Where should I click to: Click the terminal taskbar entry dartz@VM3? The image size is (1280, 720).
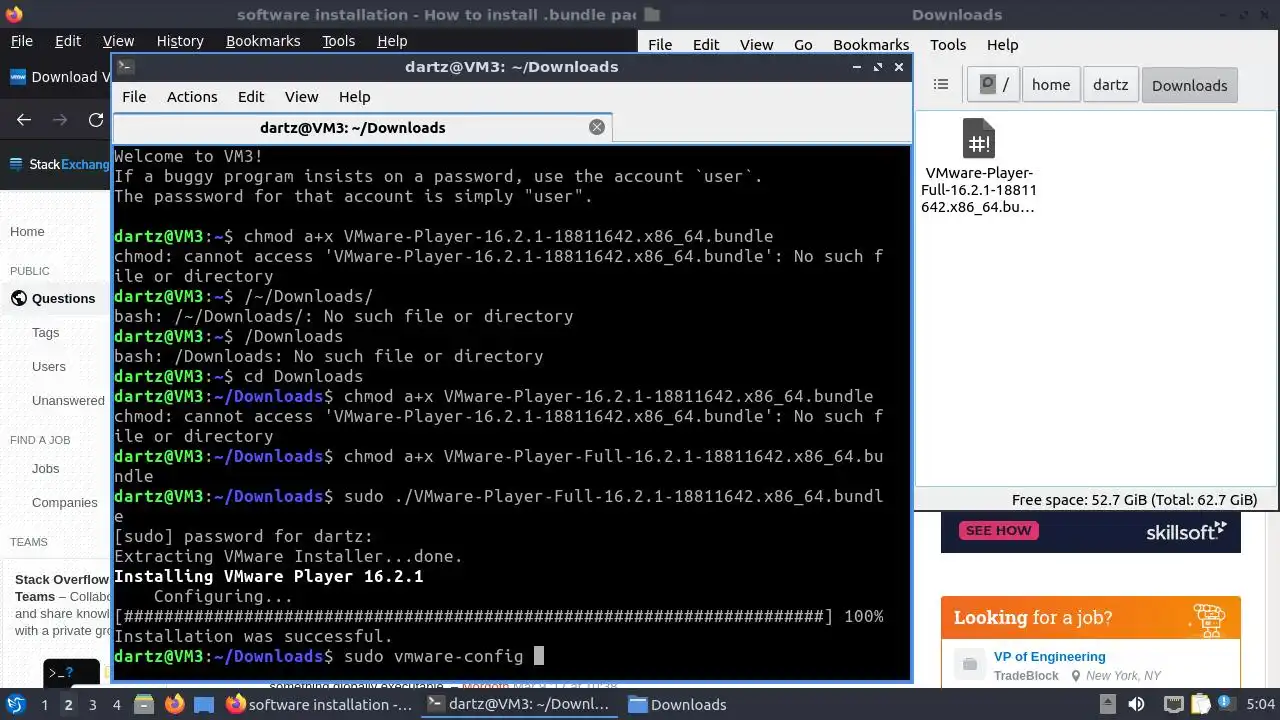coord(519,704)
